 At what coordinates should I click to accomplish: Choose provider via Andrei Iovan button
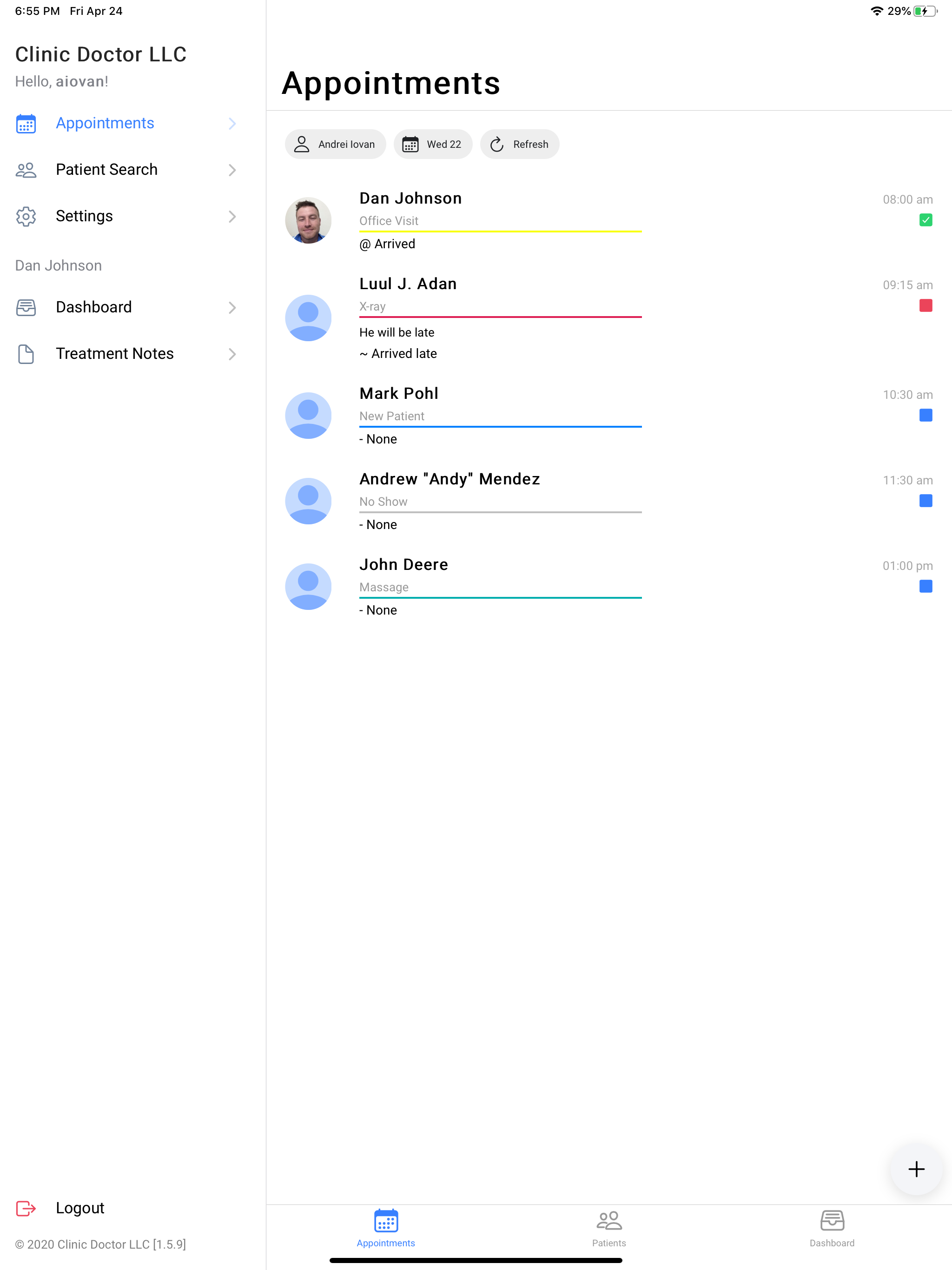pos(335,144)
